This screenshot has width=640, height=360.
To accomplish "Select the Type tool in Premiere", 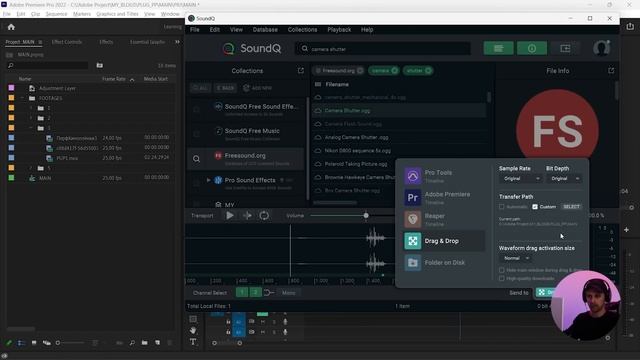I will (193, 342).
